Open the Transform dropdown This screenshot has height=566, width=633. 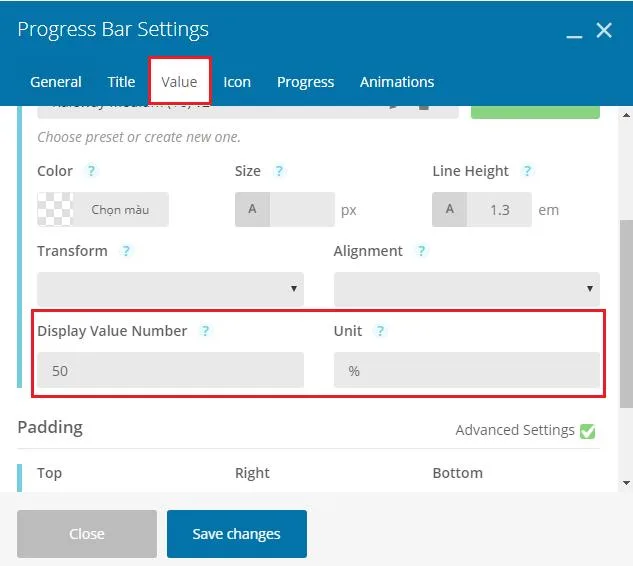click(x=170, y=288)
